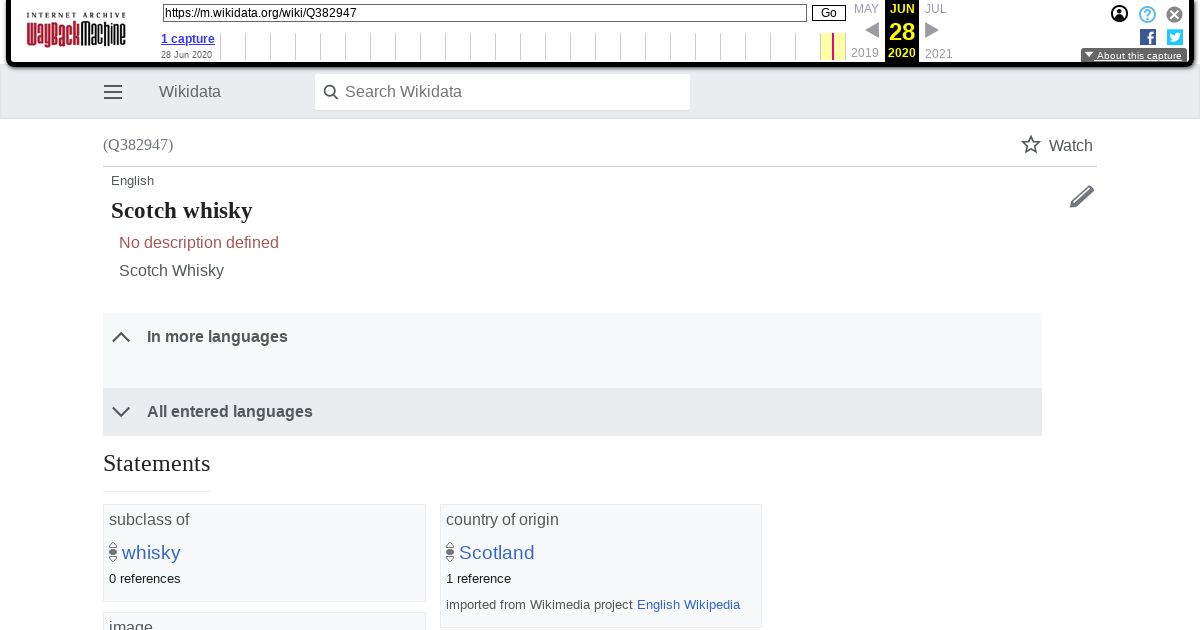Open the 1 capture link

[188, 39]
